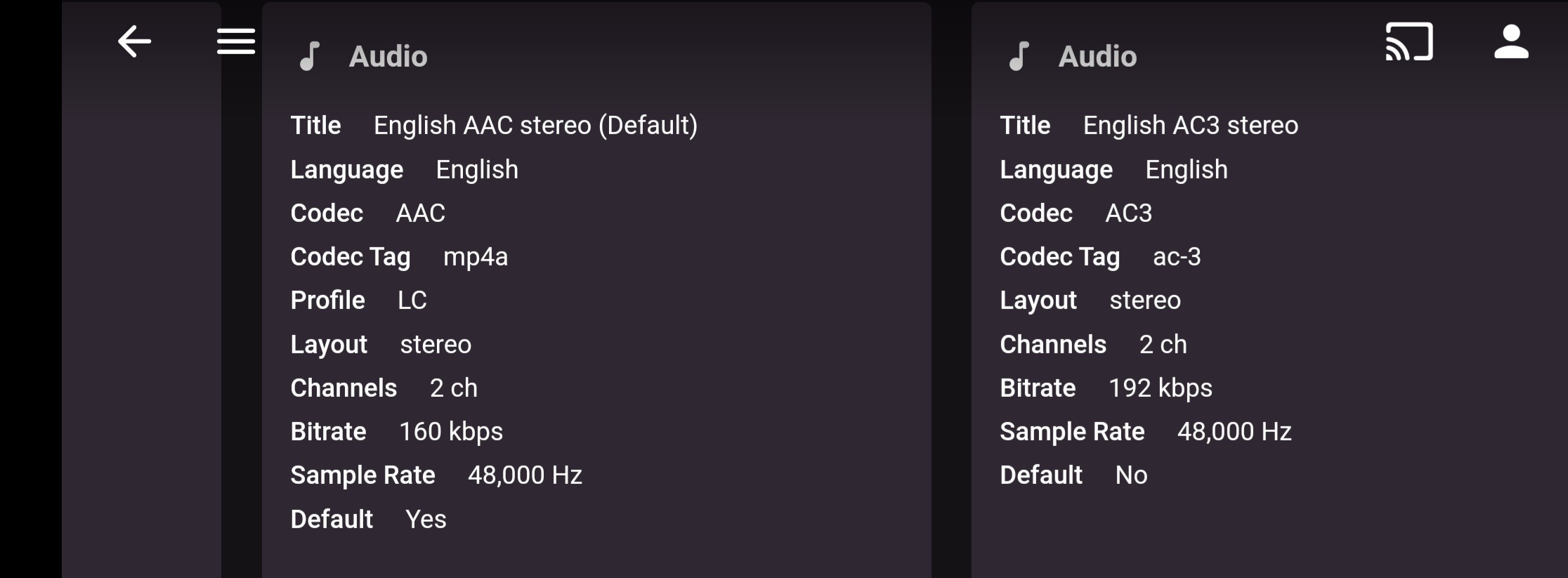Select the title English AC3 stereo
Viewport: 1568px width, 578px height.
[x=1190, y=125]
